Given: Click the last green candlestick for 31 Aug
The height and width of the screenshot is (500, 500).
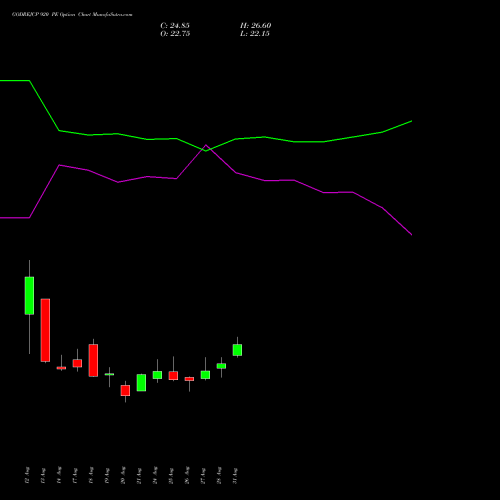Looking at the screenshot, I should coord(237,350).
